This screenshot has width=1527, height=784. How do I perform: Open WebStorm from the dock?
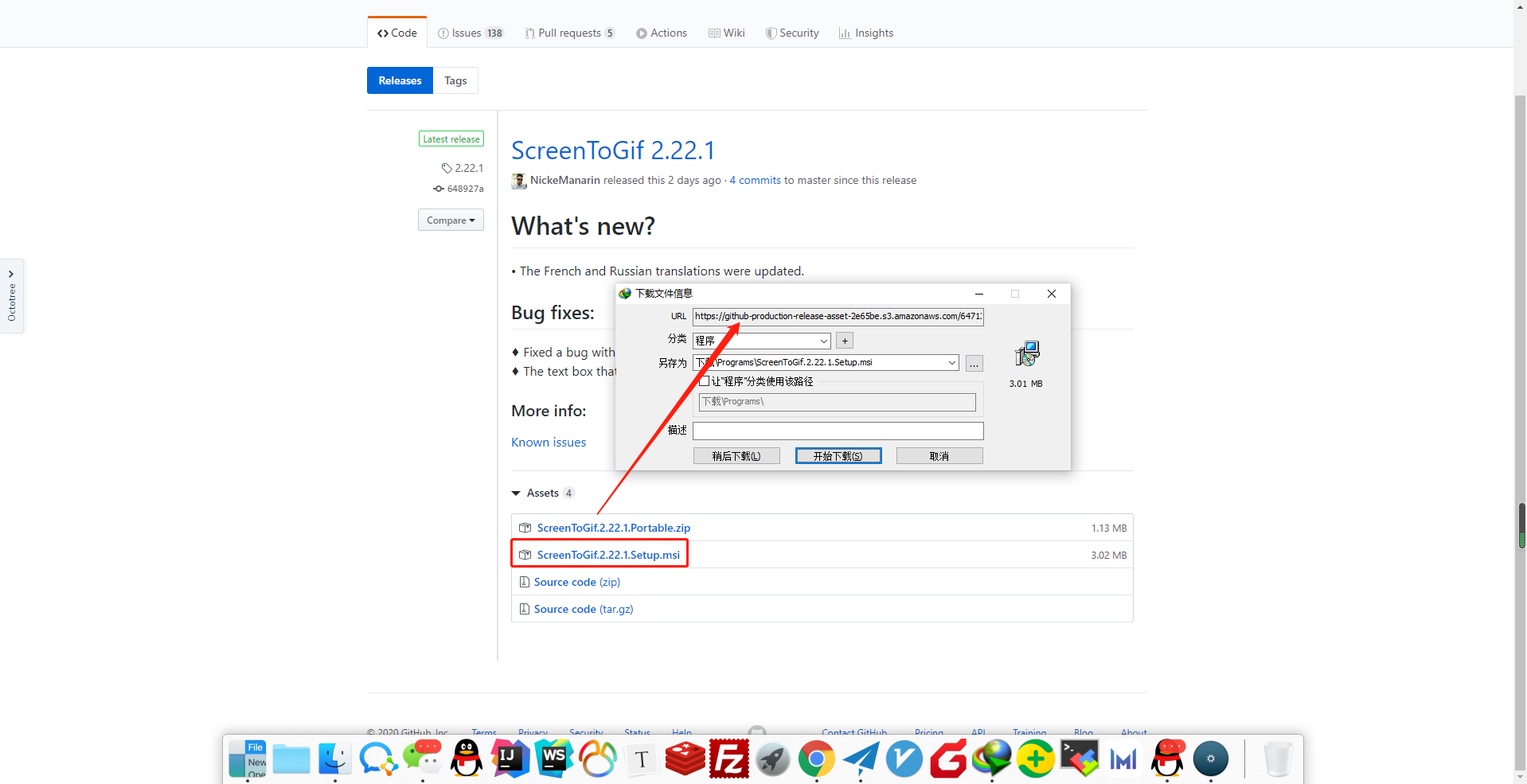click(554, 758)
